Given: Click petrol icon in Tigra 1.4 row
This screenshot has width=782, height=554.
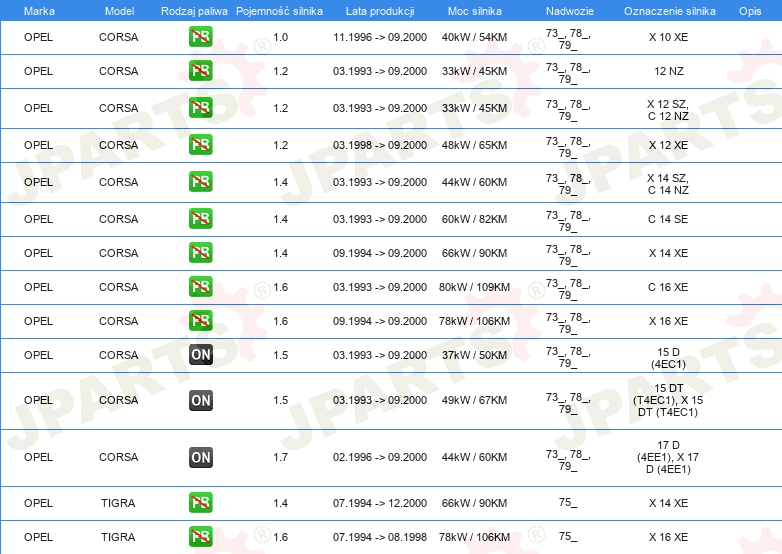Looking at the screenshot, I should pos(200,503).
